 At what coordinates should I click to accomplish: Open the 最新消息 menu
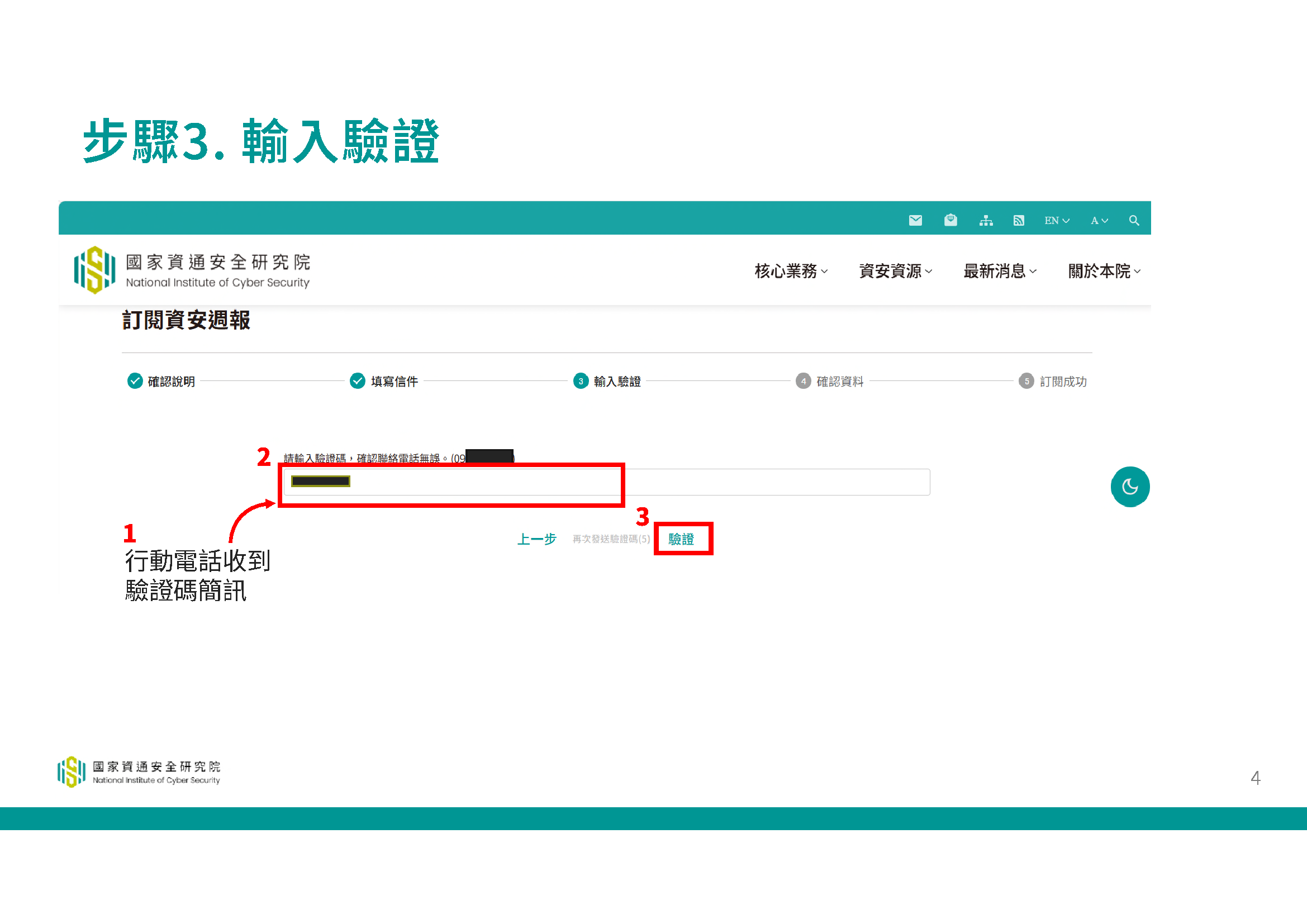[x=1000, y=271]
